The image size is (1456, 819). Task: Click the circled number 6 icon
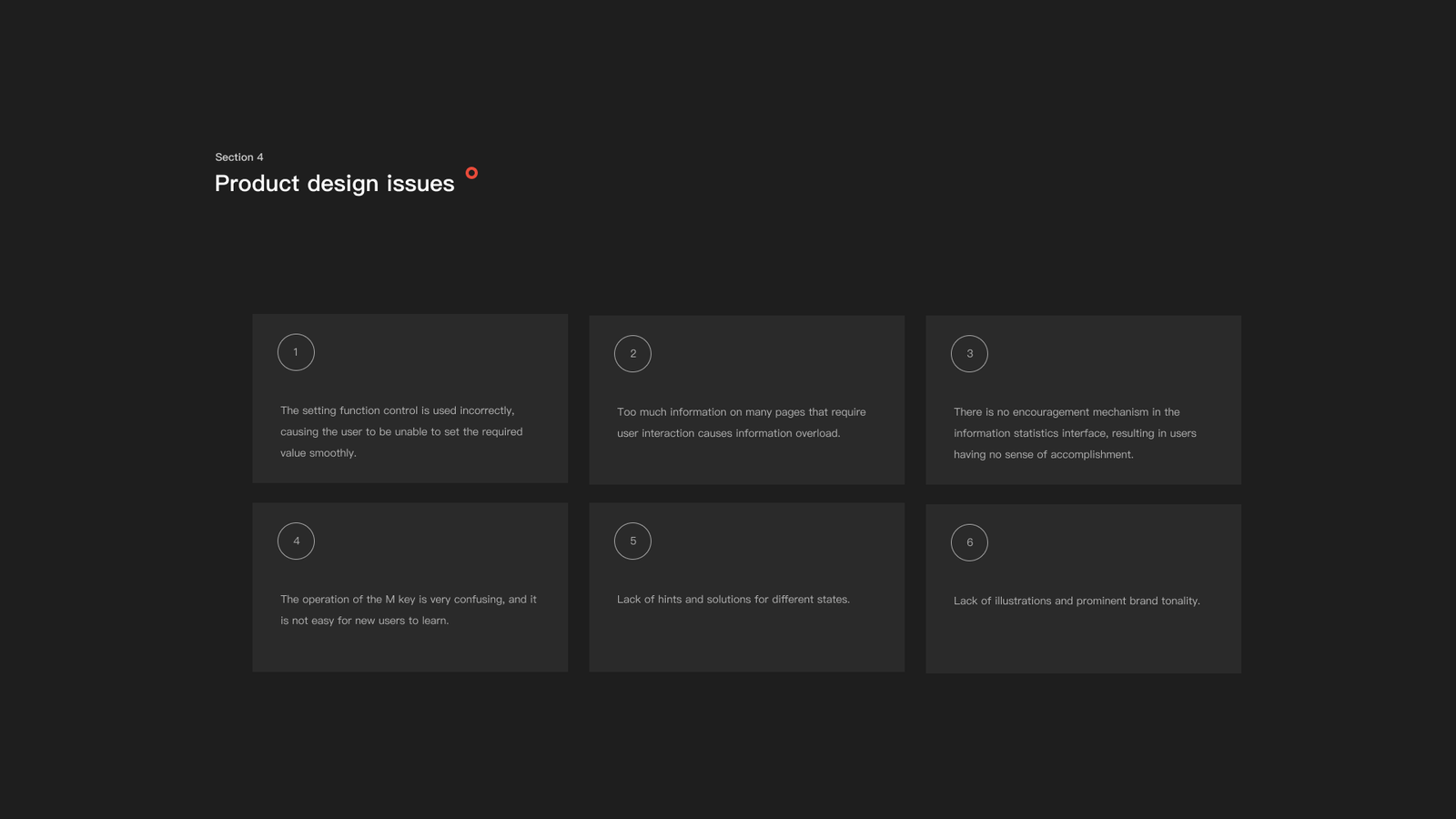pyautogui.click(x=969, y=542)
